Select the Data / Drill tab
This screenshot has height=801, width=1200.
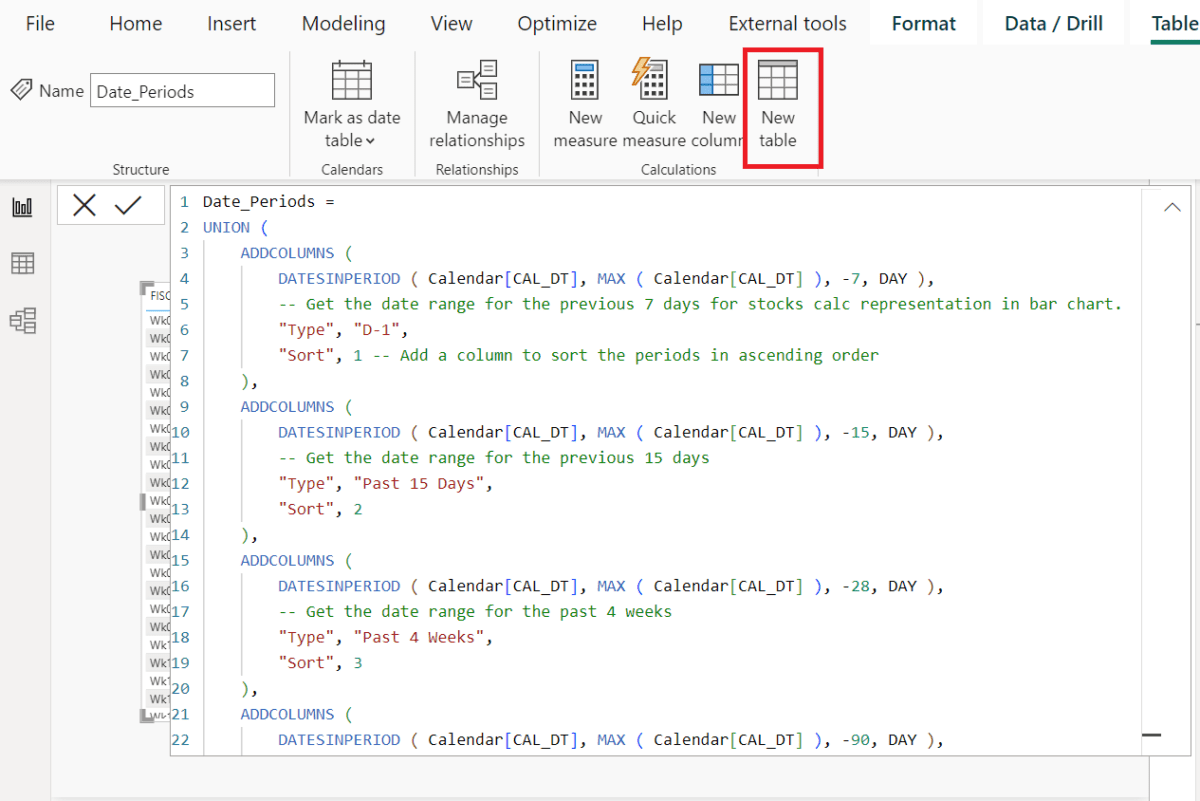click(1053, 23)
